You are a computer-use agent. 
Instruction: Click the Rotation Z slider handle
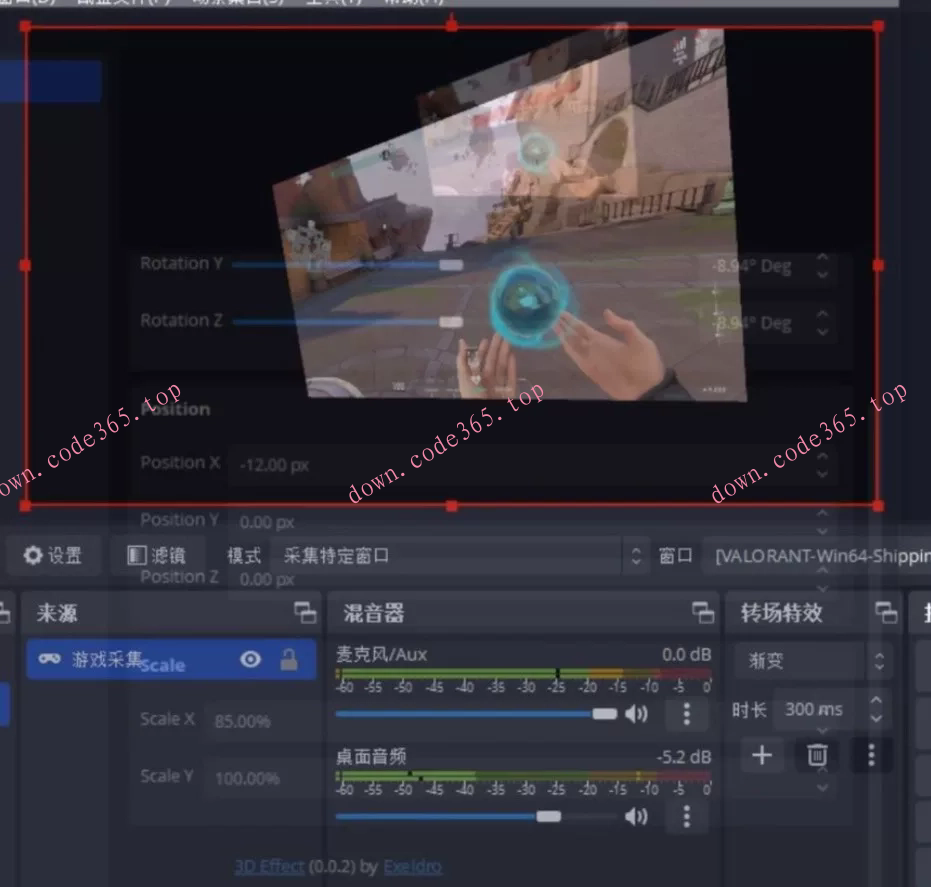point(451,322)
